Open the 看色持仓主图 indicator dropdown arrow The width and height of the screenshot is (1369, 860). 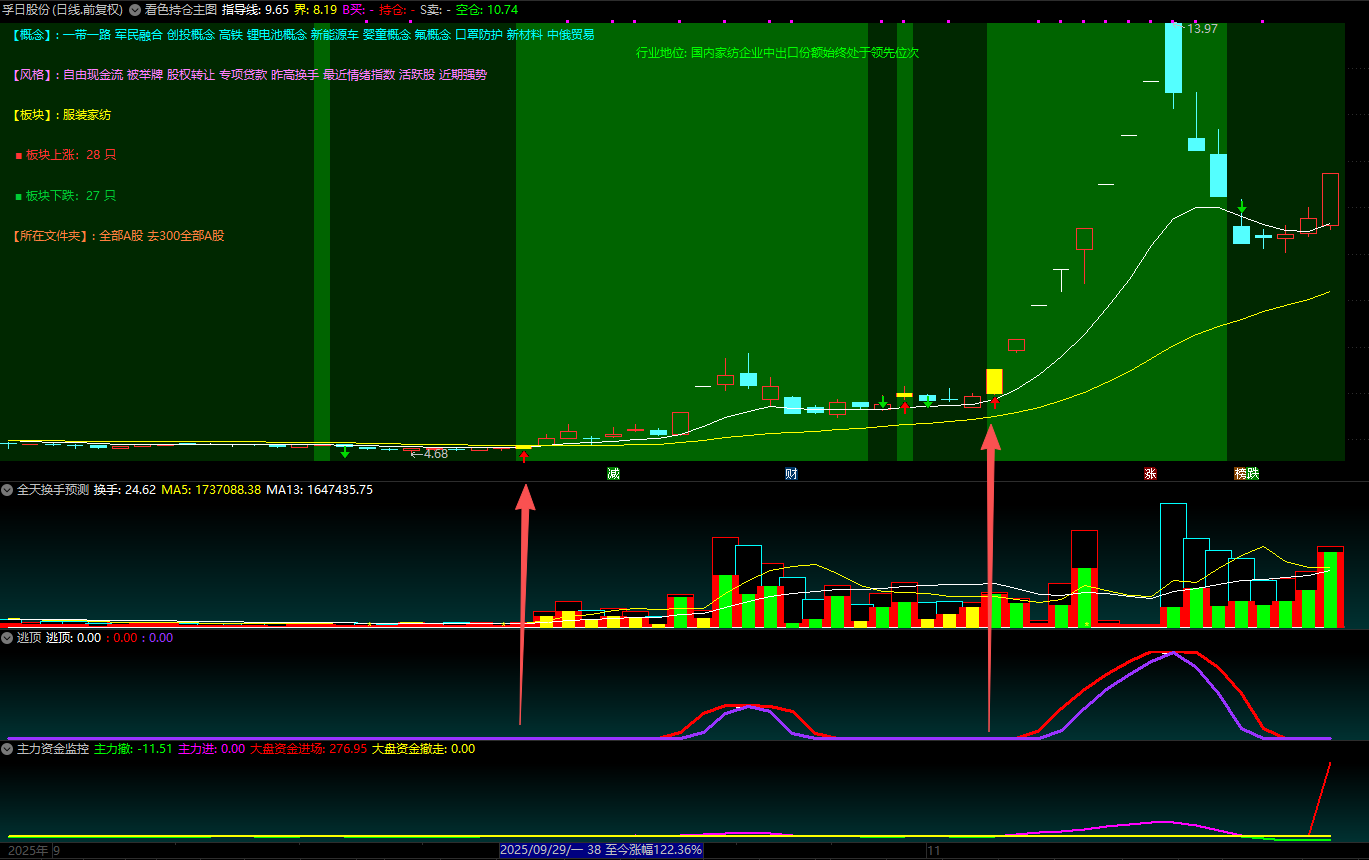[135, 9]
